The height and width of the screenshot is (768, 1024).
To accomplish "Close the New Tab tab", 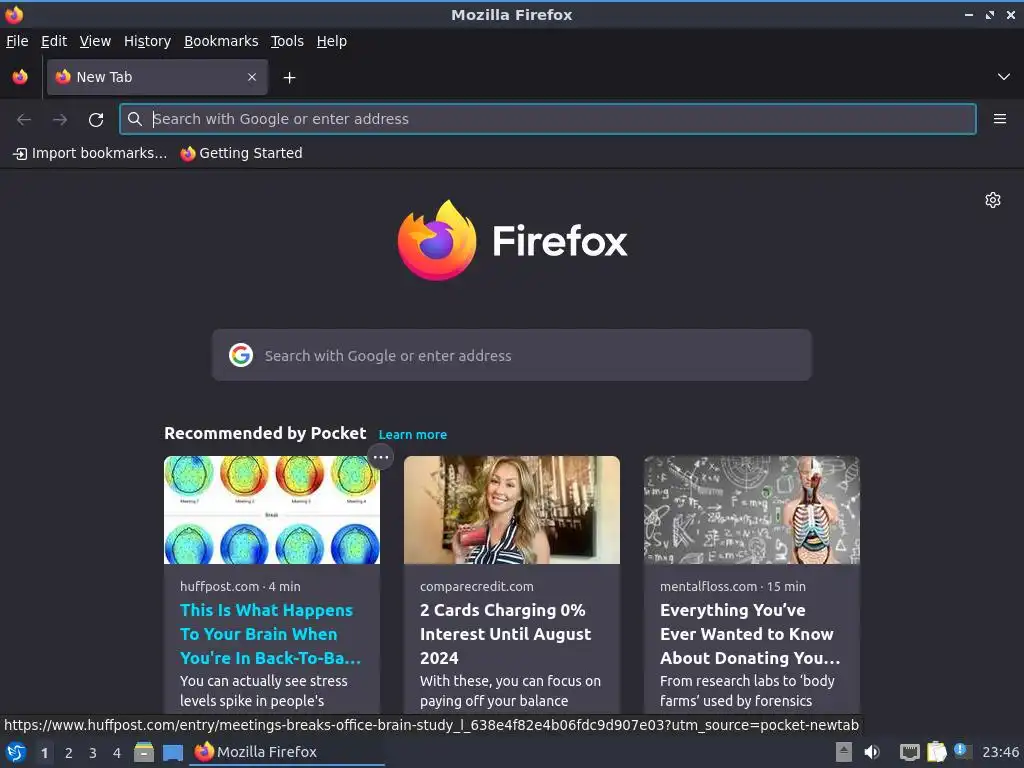I will pyautogui.click(x=252, y=77).
